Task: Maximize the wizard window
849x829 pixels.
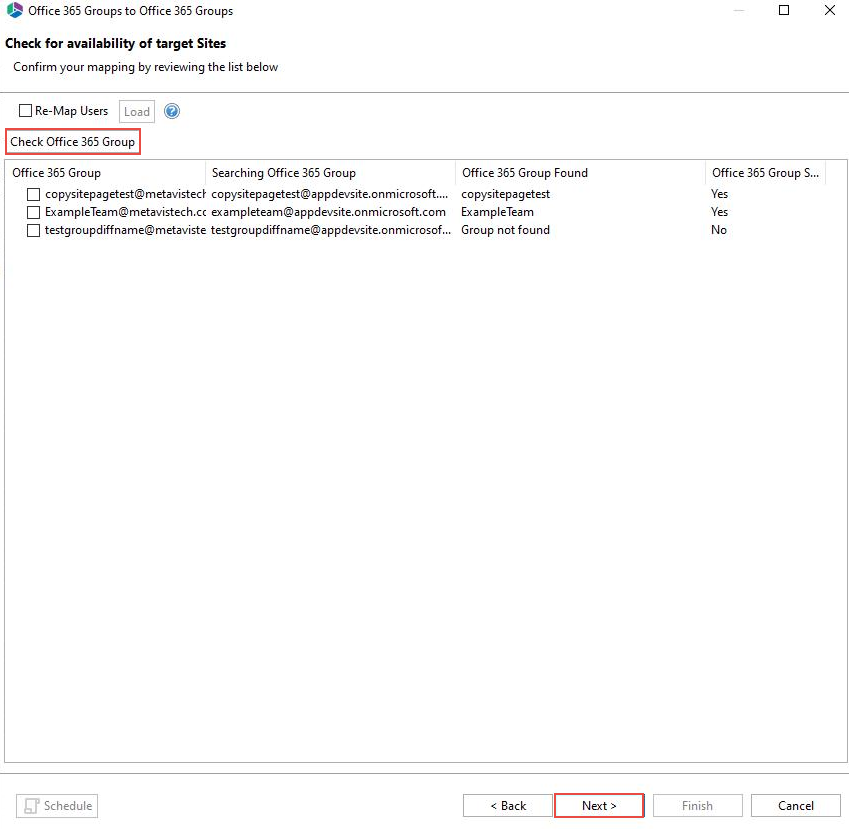Action: pyautogui.click(x=783, y=10)
